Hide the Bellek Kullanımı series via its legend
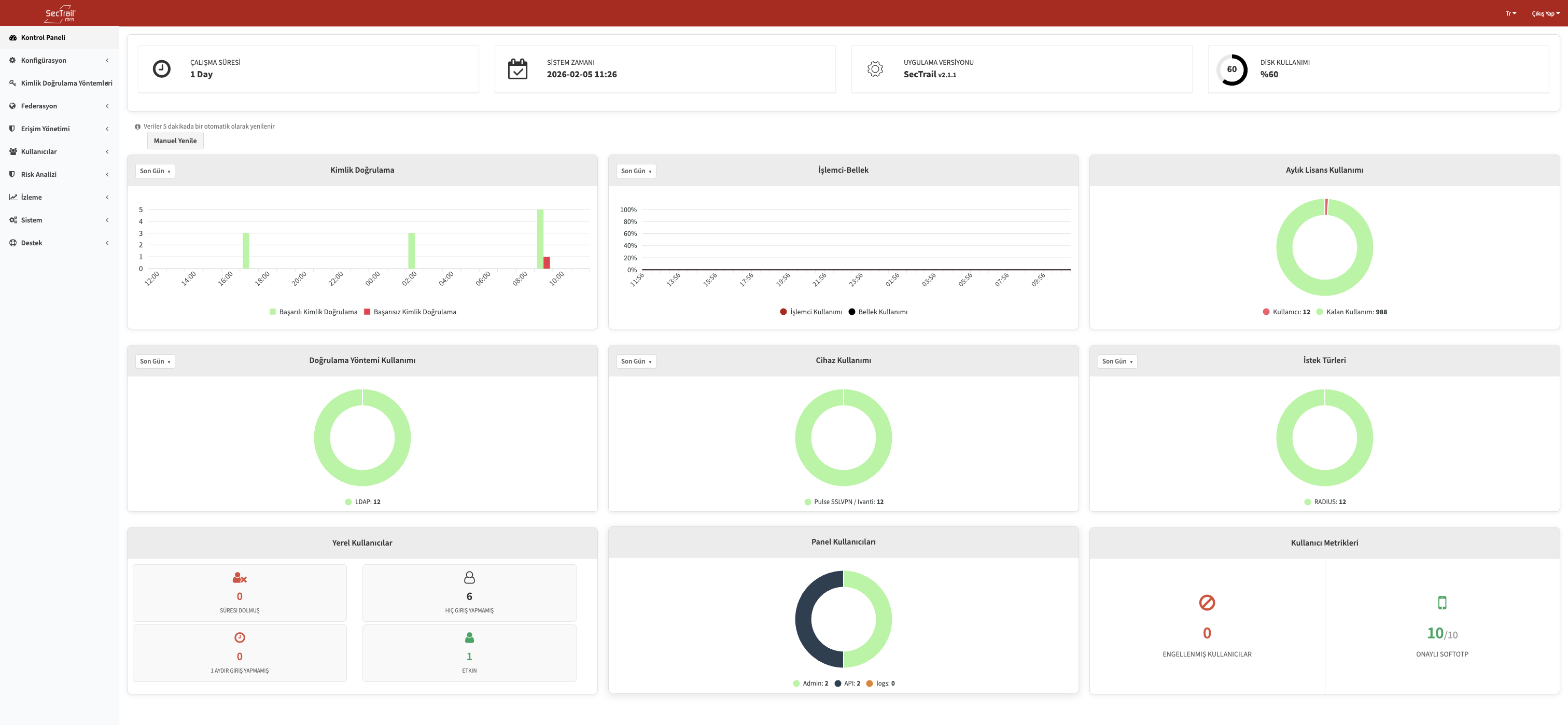 878,311
